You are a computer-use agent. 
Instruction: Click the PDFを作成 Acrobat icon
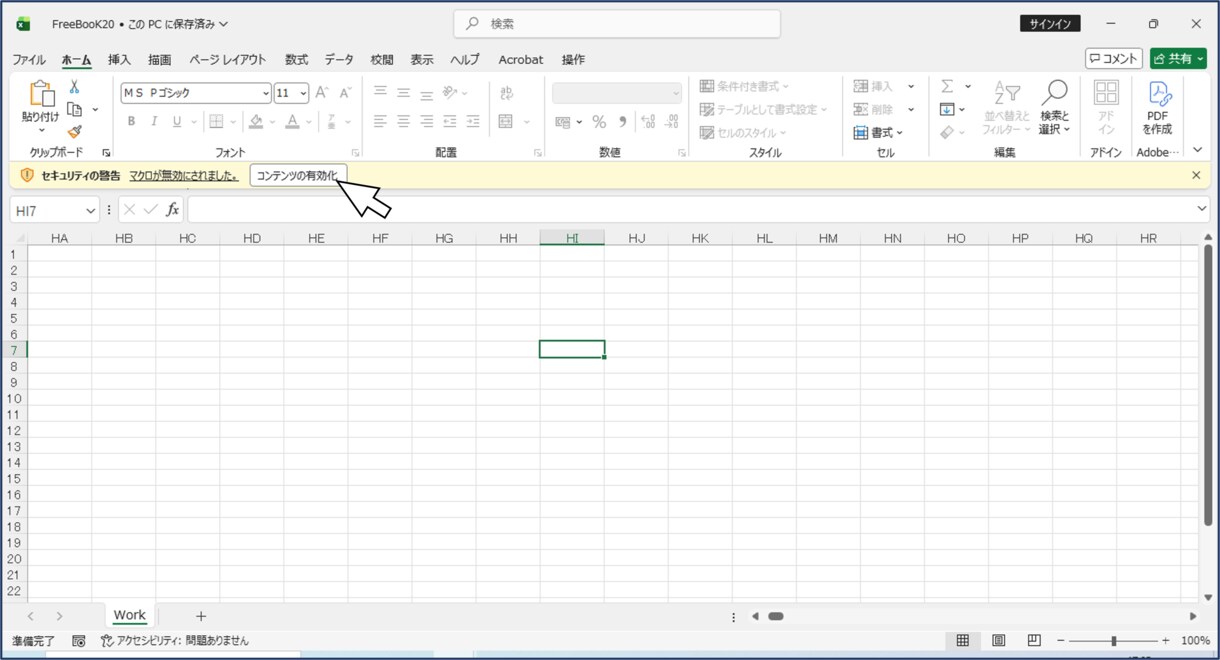click(1158, 108)
